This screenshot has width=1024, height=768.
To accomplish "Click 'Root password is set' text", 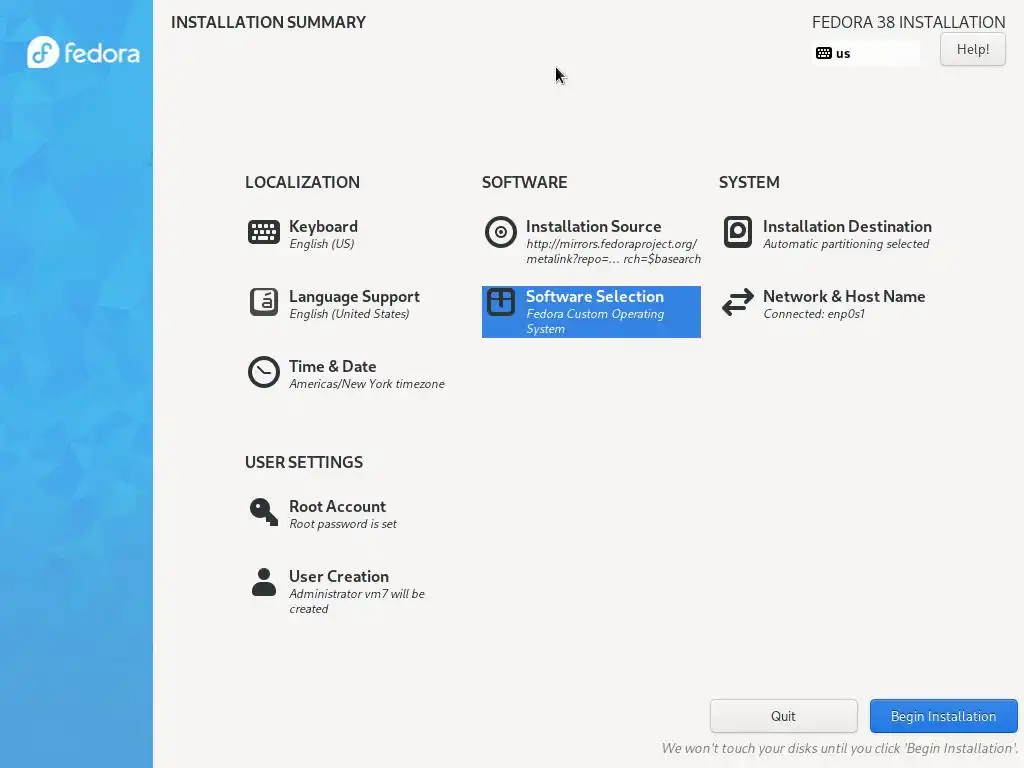I will 343,524.
